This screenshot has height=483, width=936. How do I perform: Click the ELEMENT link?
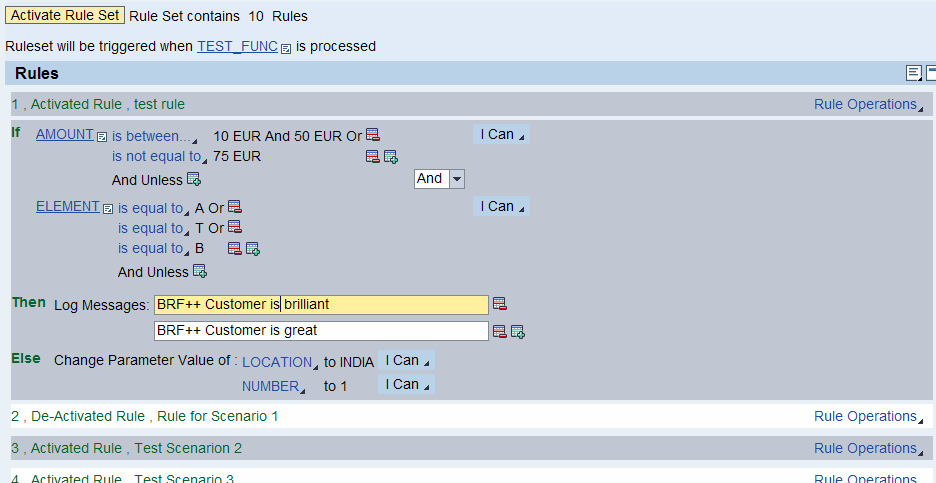pos(67,207)
